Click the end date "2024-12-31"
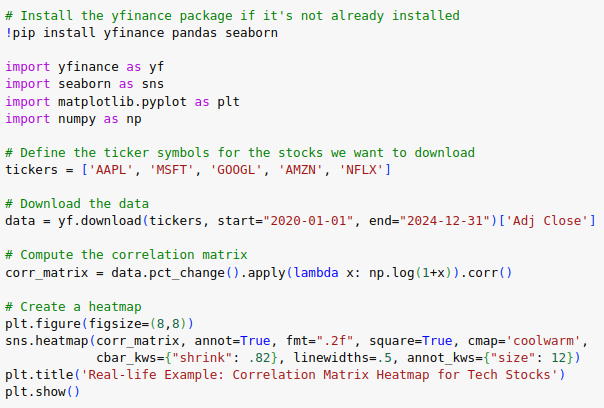 click(445, 221)
